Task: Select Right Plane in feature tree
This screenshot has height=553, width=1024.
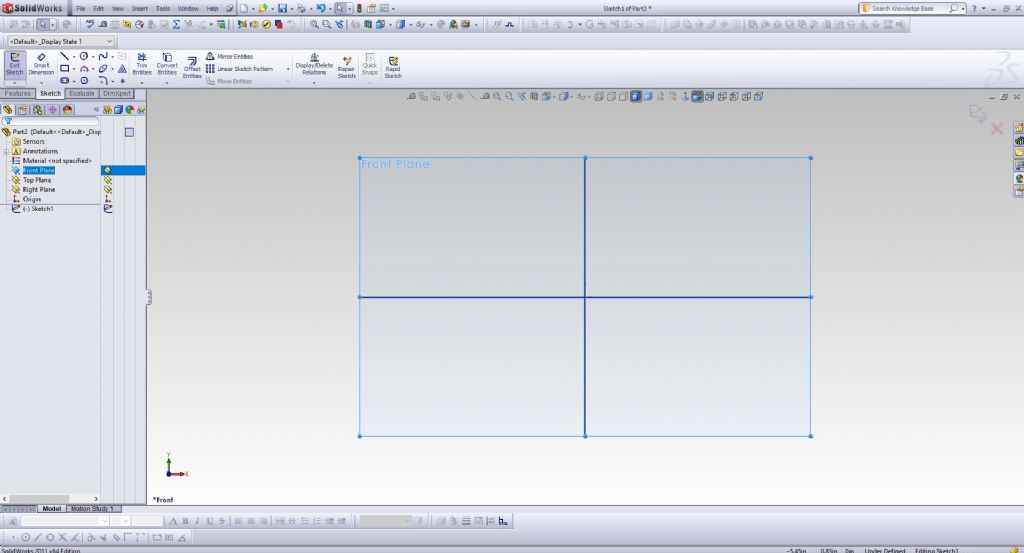Action: point(39,190)
